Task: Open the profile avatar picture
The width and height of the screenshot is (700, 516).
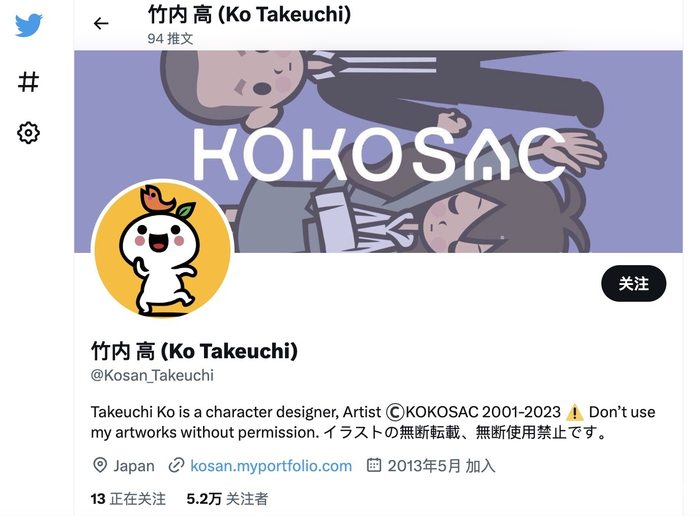Action: click(x=162, y=248)
